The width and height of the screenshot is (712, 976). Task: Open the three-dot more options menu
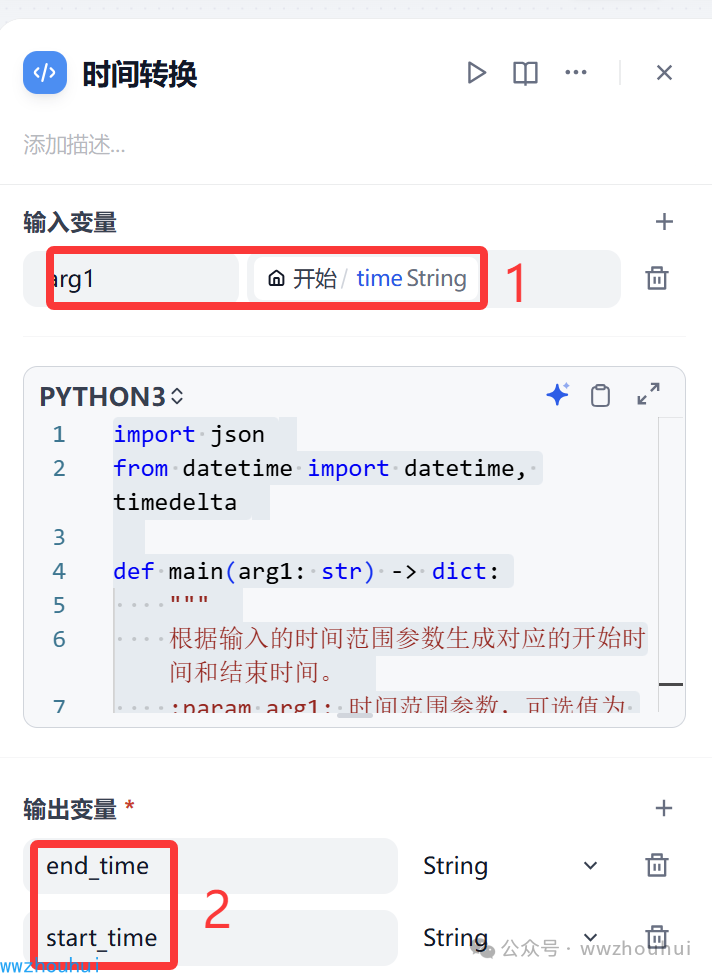pos(576,72)
